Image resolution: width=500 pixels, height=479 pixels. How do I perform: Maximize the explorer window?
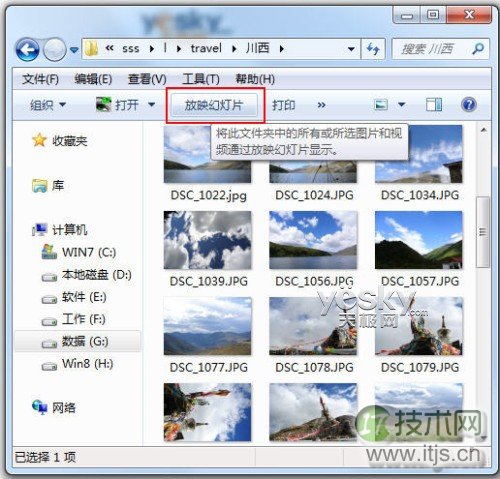pyautogui.click(x=433, y=15)
